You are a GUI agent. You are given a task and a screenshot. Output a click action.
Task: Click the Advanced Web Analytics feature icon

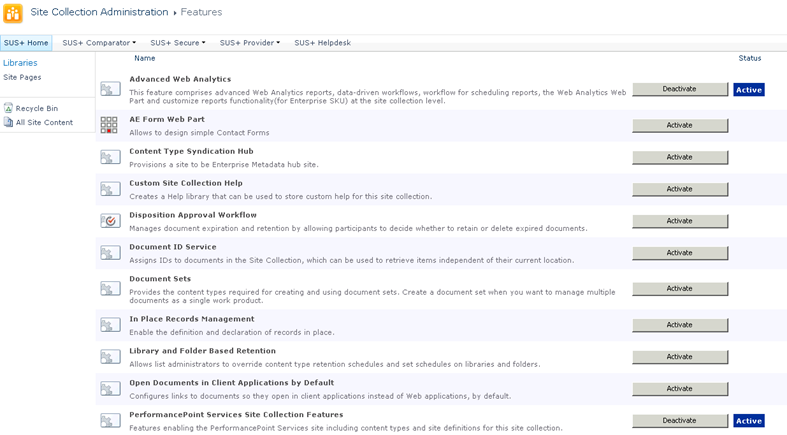point(110,89)
